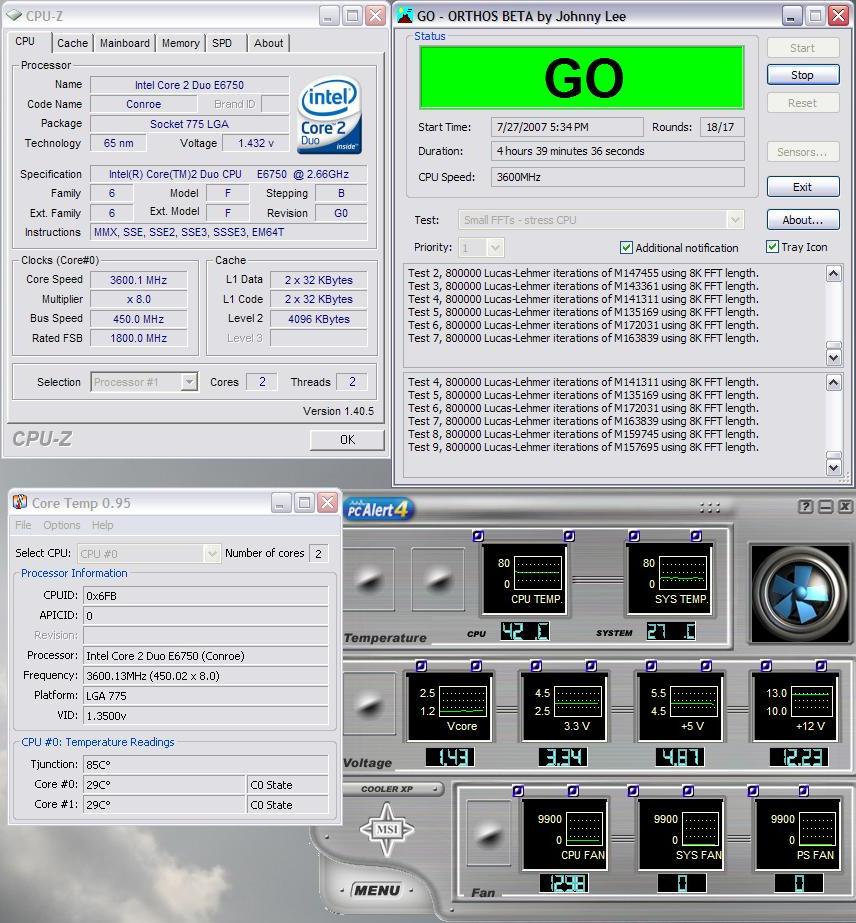Click the left blue pin icon above Vcore

(421, 666)
